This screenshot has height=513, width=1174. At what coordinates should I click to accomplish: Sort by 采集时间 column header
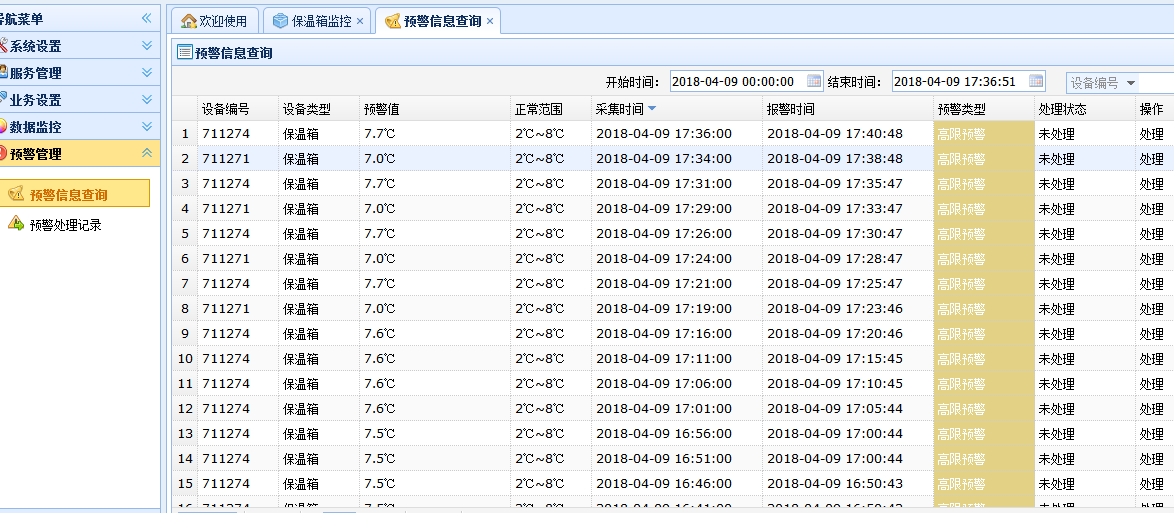coord(620,109)
